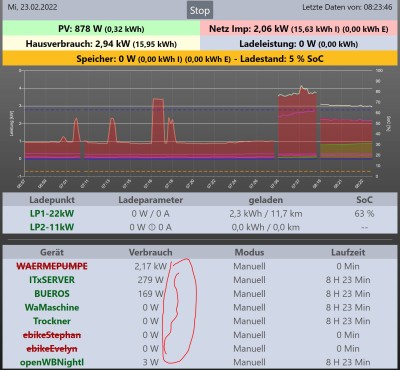Toggle the WaMaschine device
Screen dimensions: 400x370
pos(52,307)
